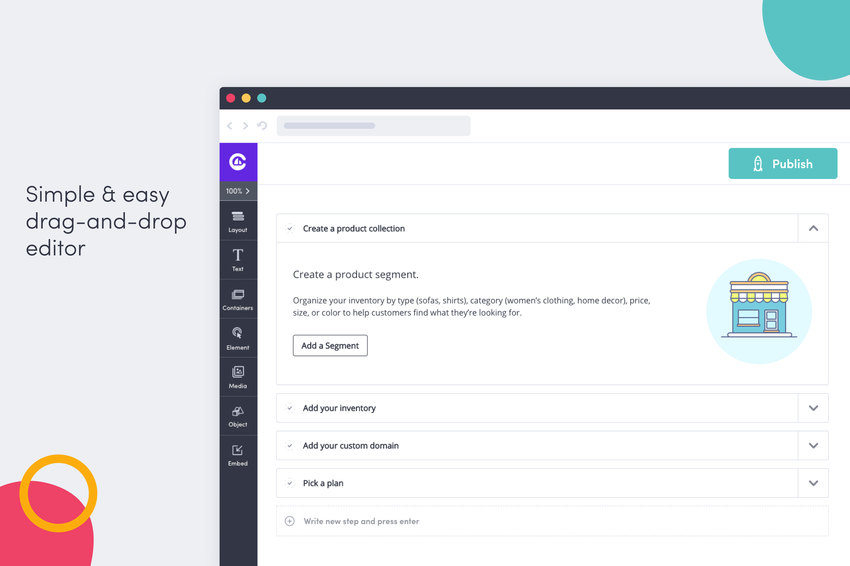Image resolution: width=850 pixels, height=566 pixels.
Task: Toggle the Add your inventory checkmark
Action: pos(290,408)
